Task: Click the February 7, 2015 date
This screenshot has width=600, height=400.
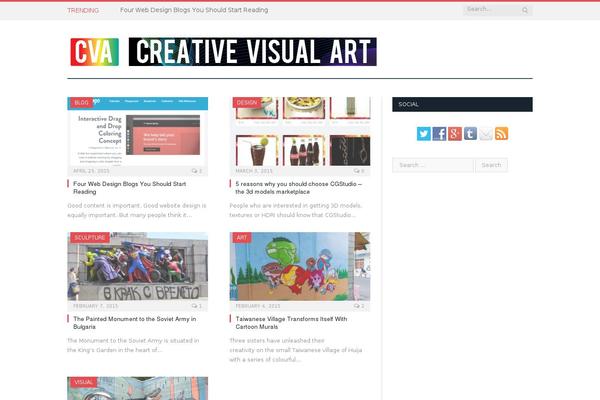Action: coord(96,306)
